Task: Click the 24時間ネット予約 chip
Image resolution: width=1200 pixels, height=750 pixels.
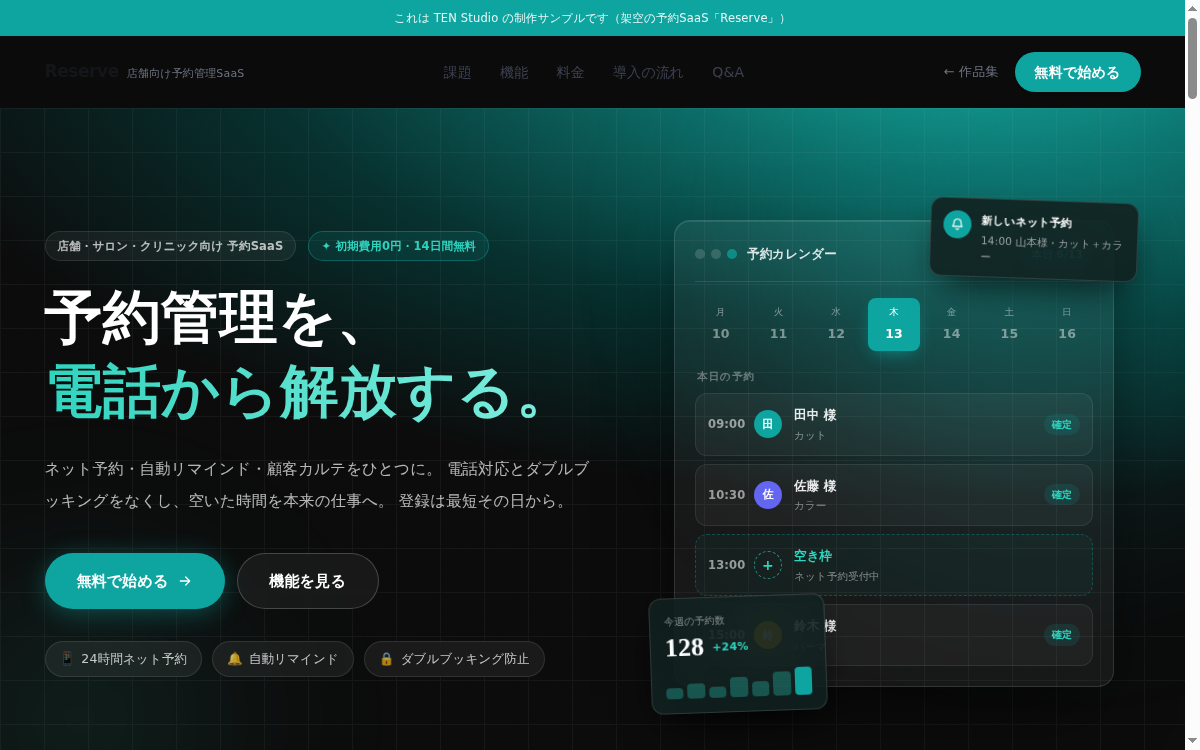Action: (x=123, y=659)
